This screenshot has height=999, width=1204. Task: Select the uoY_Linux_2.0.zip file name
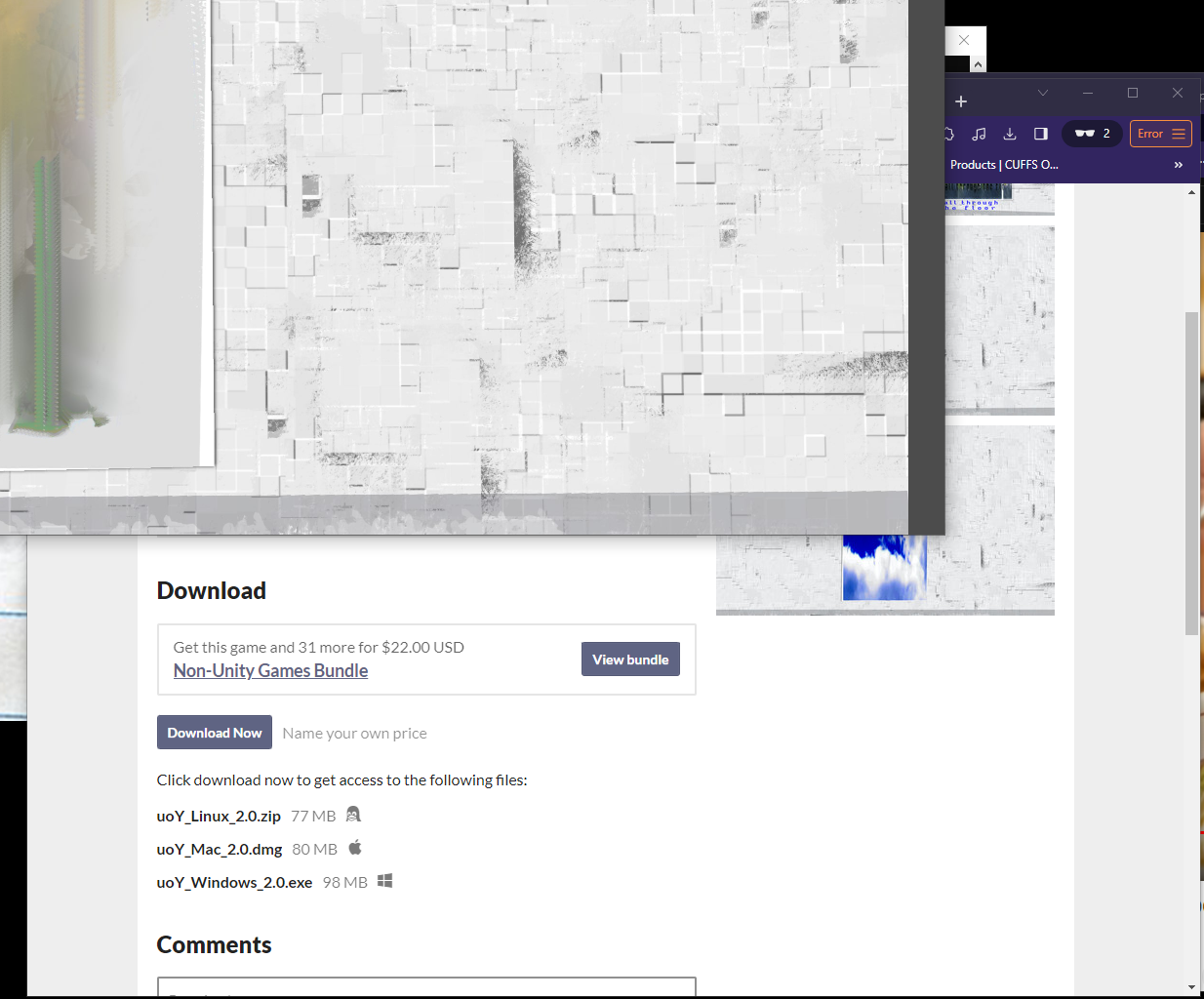[219, 816]
